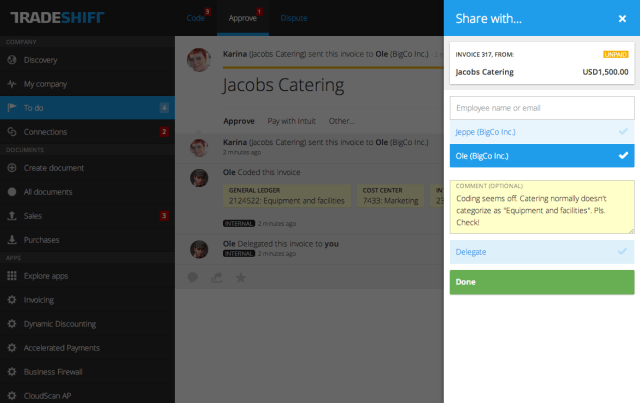Click the All documents circle icon
Viewport: 640px width, 403px height.
[x=12, y=191]
